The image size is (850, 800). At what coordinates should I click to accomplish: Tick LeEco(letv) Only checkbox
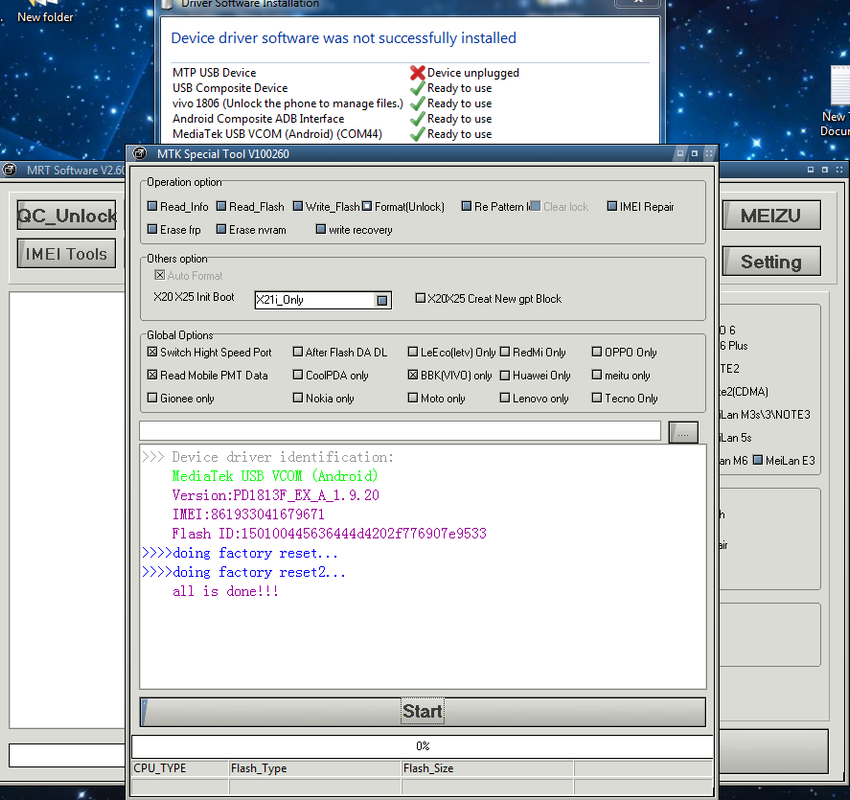tap(413, 352)
